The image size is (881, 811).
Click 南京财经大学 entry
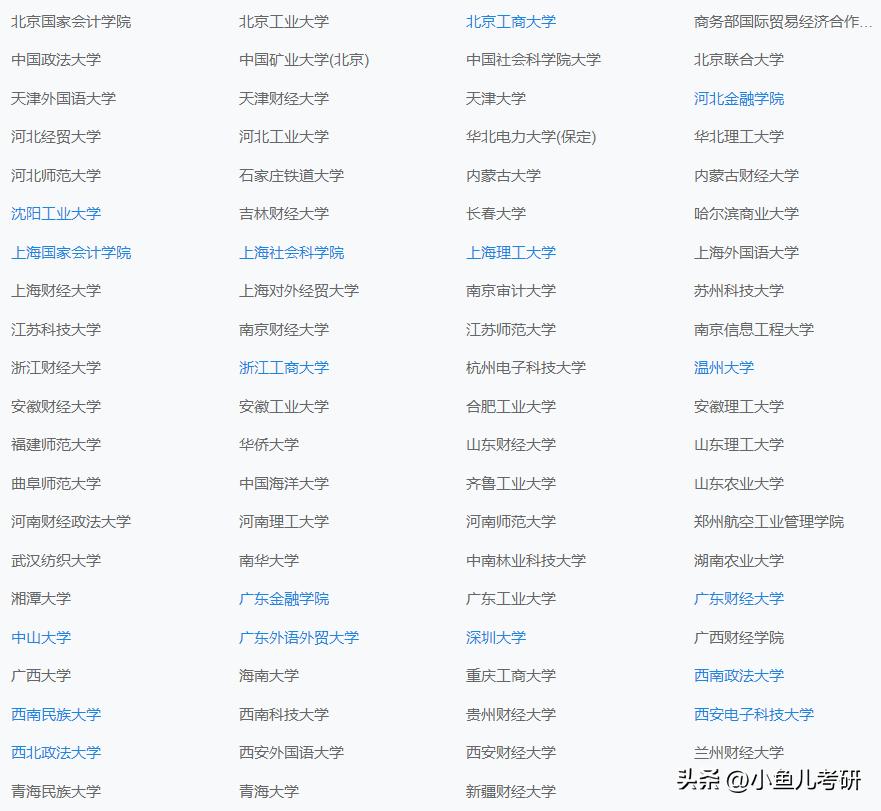click(284, 330)
